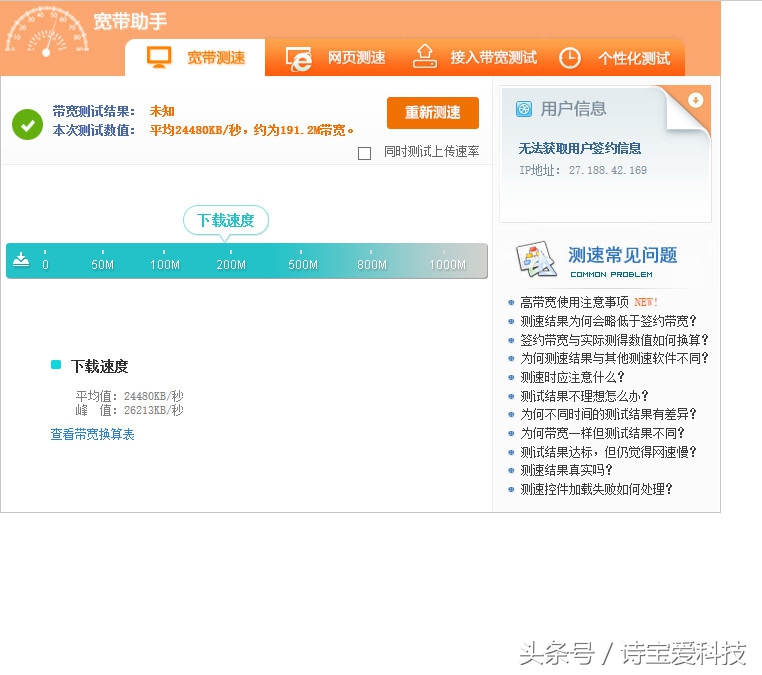Click the 测速常见问题 clipboard icon
The width and height of the screenshot is (762, 675).
point(536,260)
